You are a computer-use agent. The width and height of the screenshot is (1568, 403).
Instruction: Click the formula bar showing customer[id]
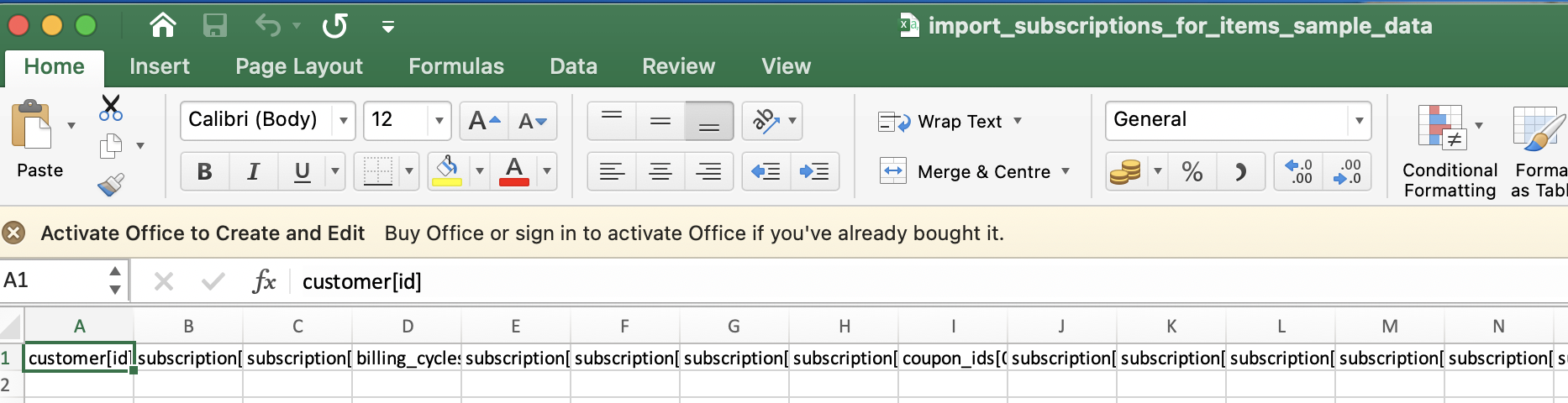click(929, 281)
